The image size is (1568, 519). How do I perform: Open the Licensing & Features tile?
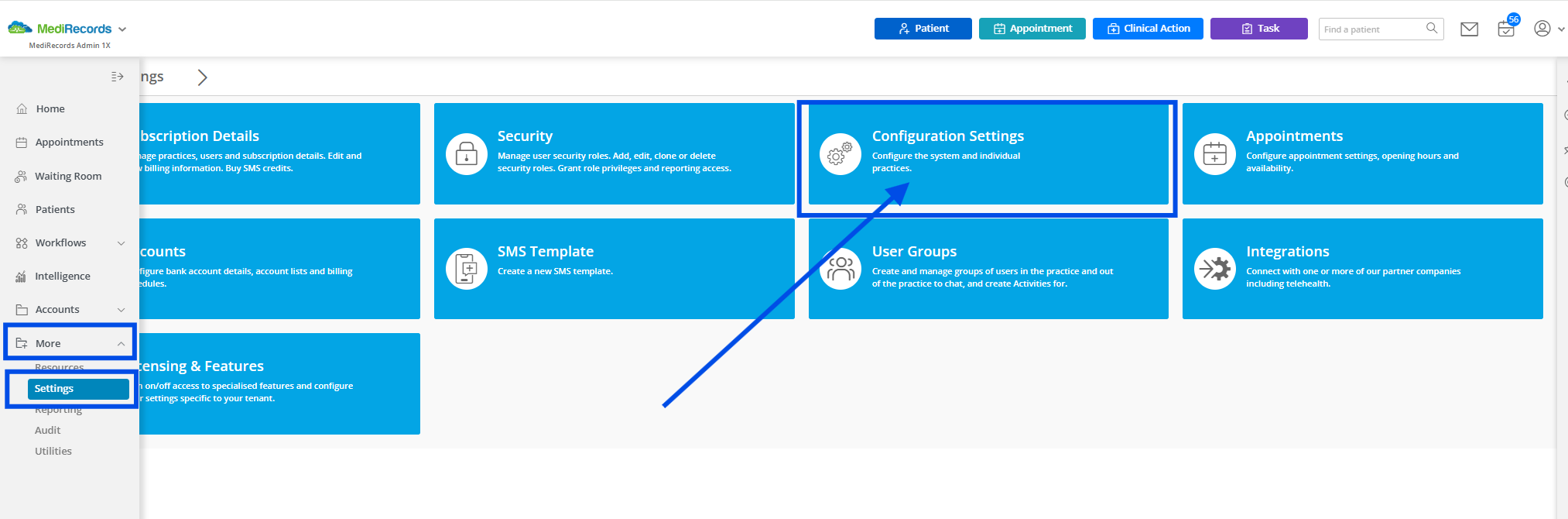pos(279,383)
